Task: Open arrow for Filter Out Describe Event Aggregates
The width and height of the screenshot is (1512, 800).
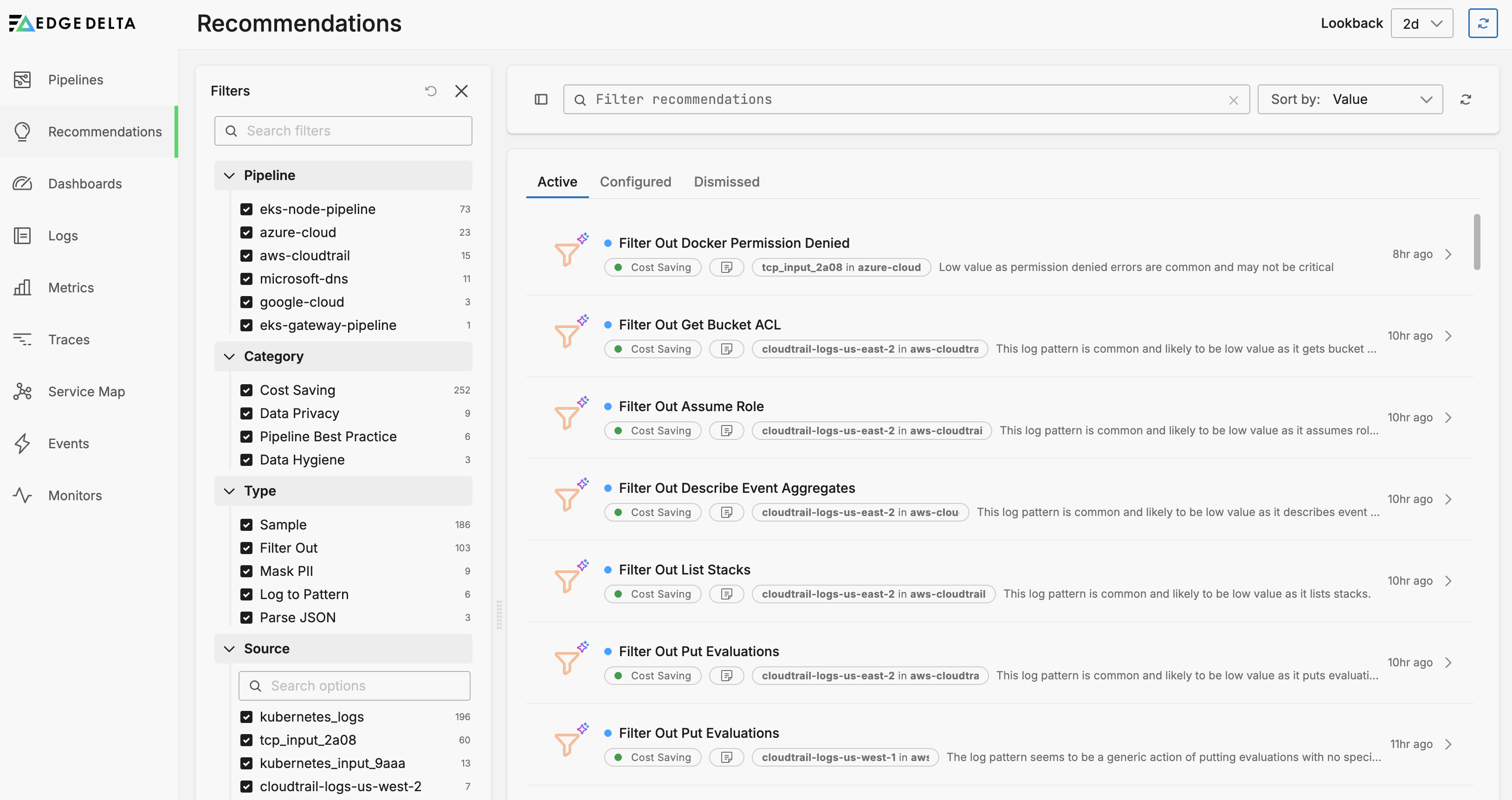Action: (x=1448, y=499)
